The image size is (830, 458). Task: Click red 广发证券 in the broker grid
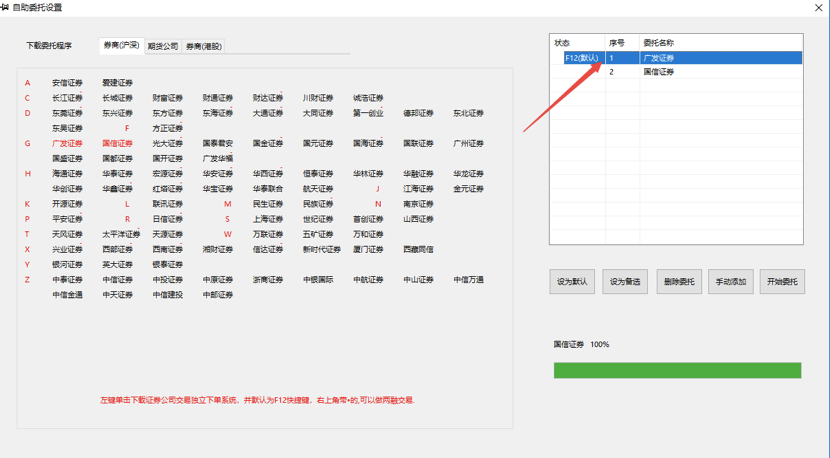tap(67, 143)
